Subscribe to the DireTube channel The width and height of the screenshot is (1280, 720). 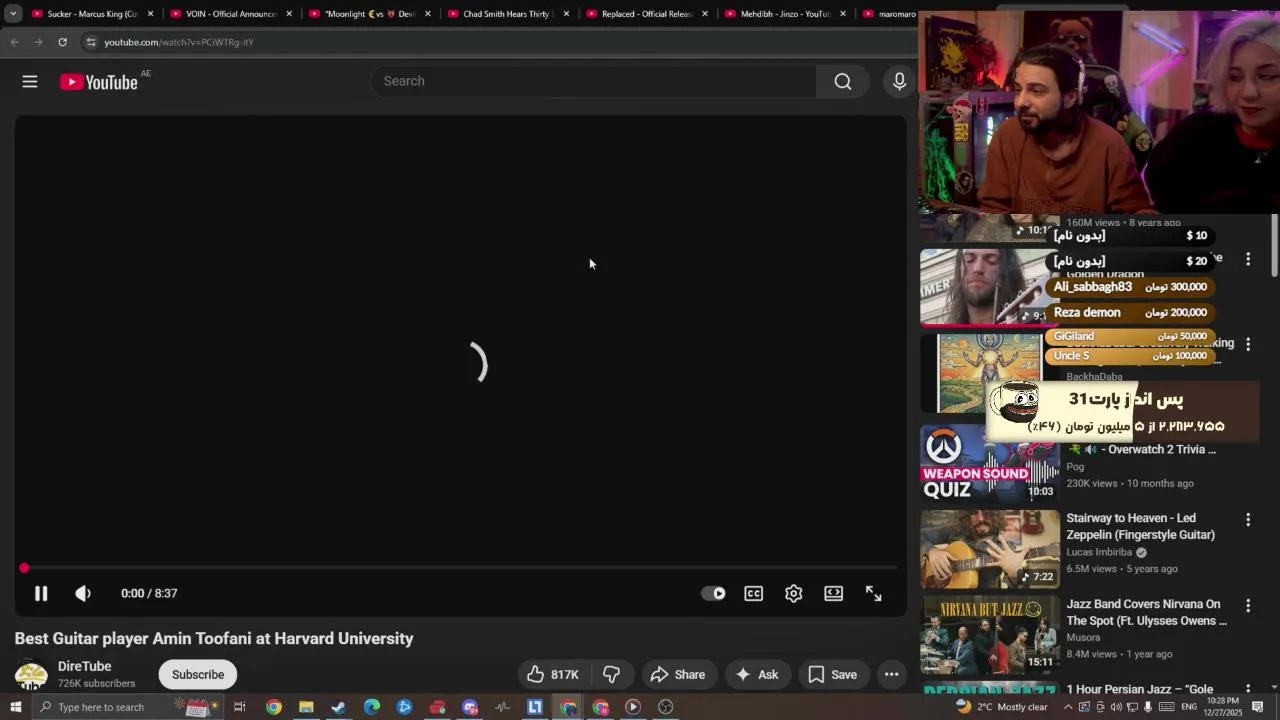coord(198,674)
